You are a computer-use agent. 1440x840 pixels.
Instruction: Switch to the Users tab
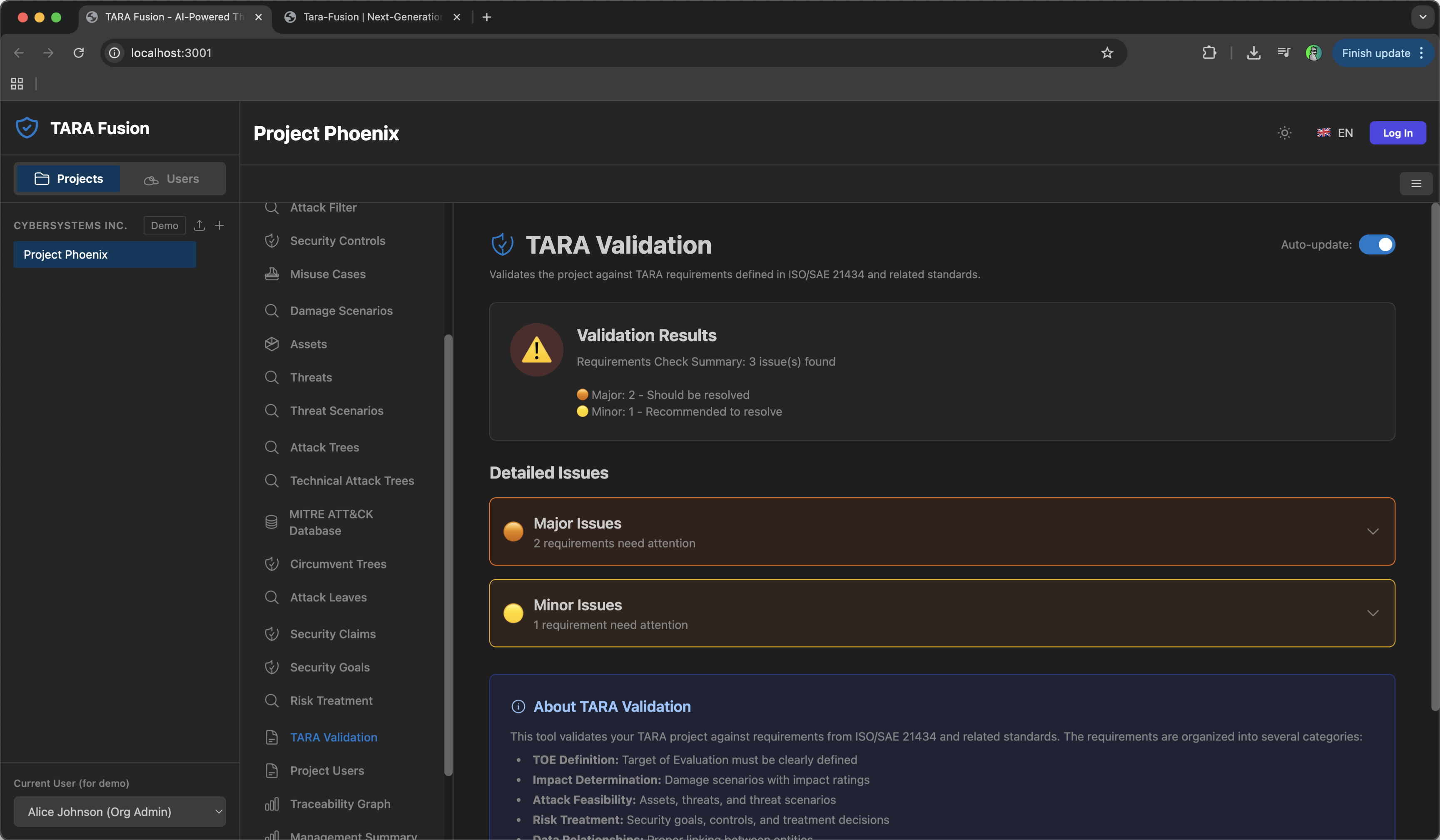(x=172, y=178)
